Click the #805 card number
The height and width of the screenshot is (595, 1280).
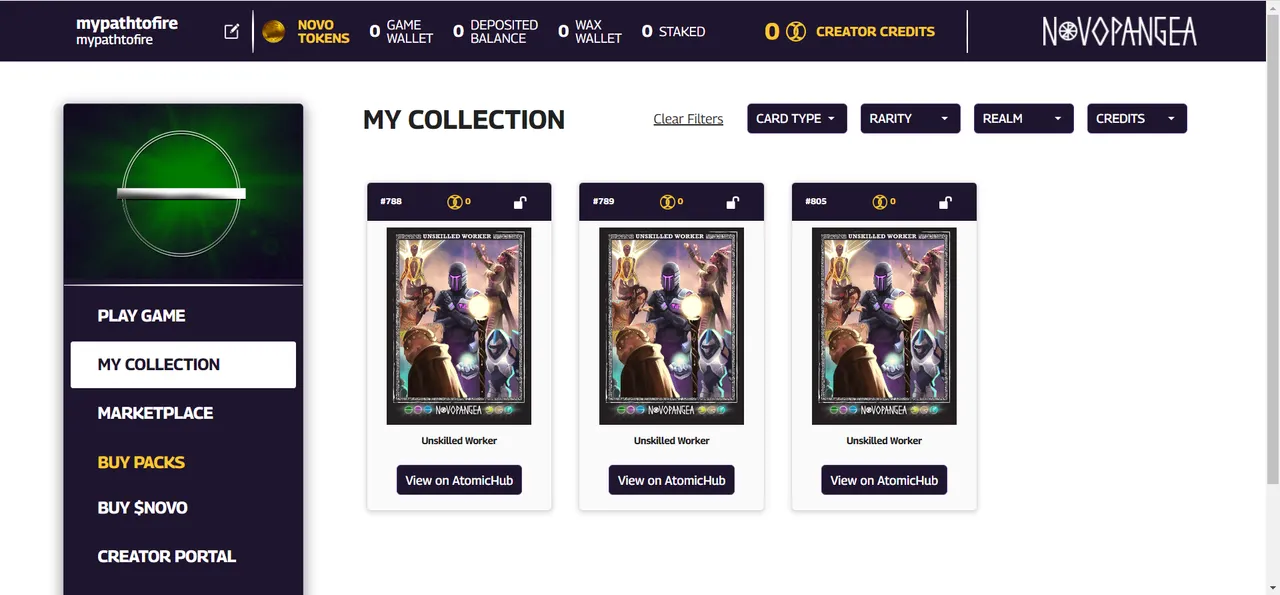click(x=816, y=202)
